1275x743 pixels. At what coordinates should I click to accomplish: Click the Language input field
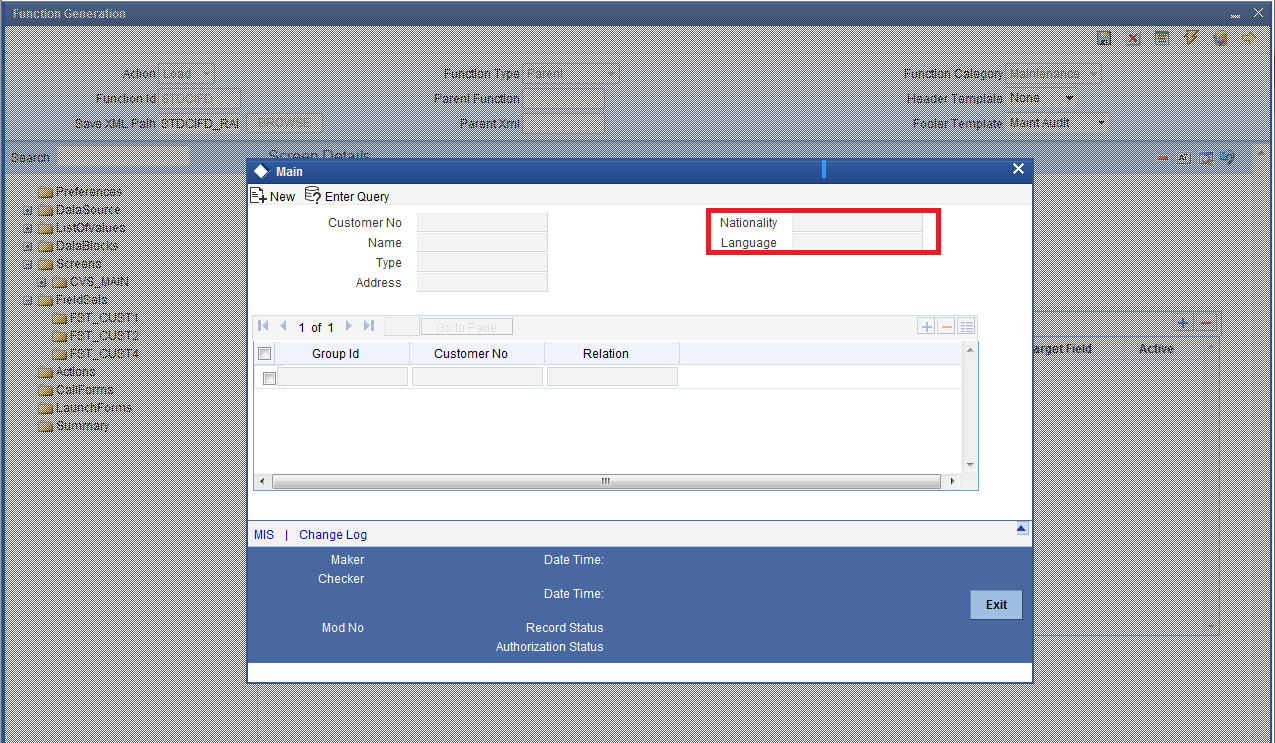click(x=857, y=243)
